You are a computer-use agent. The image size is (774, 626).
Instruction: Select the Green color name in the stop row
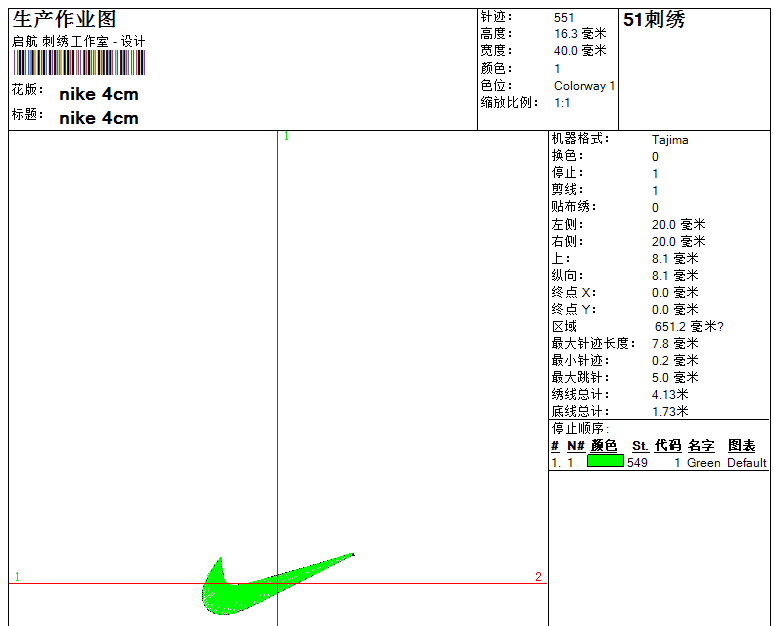coord(703,463)
